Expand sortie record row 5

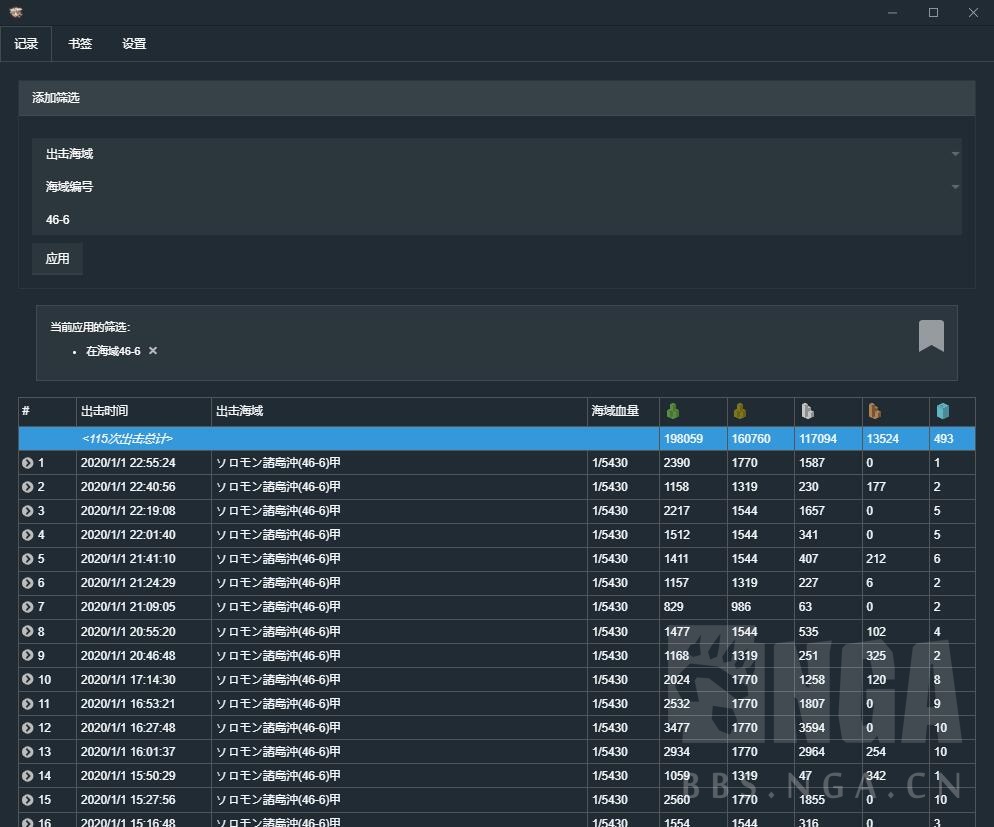28,559
